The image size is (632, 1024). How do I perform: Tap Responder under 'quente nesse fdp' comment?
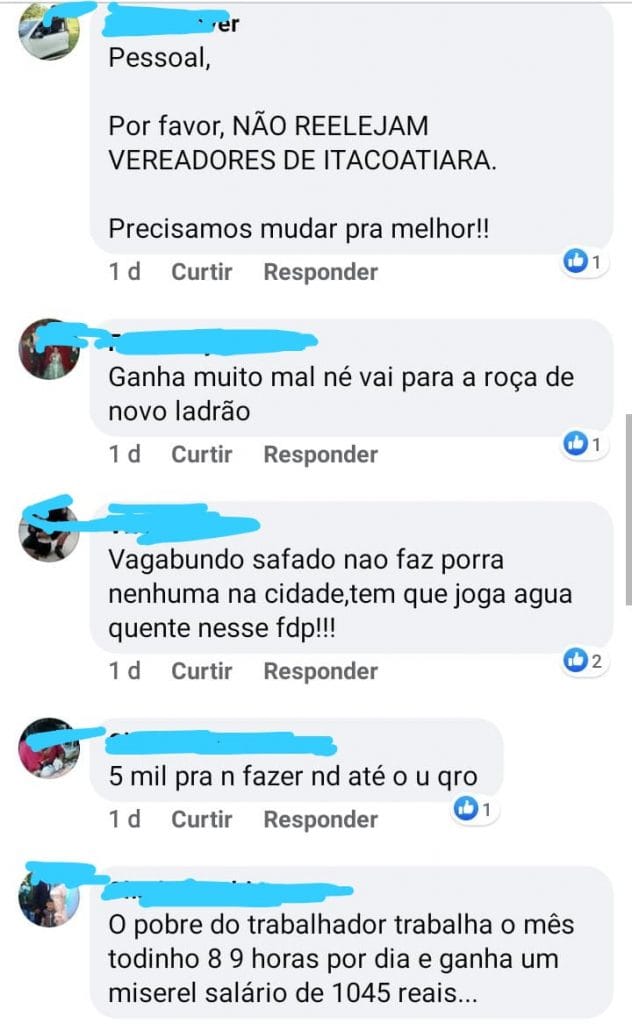321,671
